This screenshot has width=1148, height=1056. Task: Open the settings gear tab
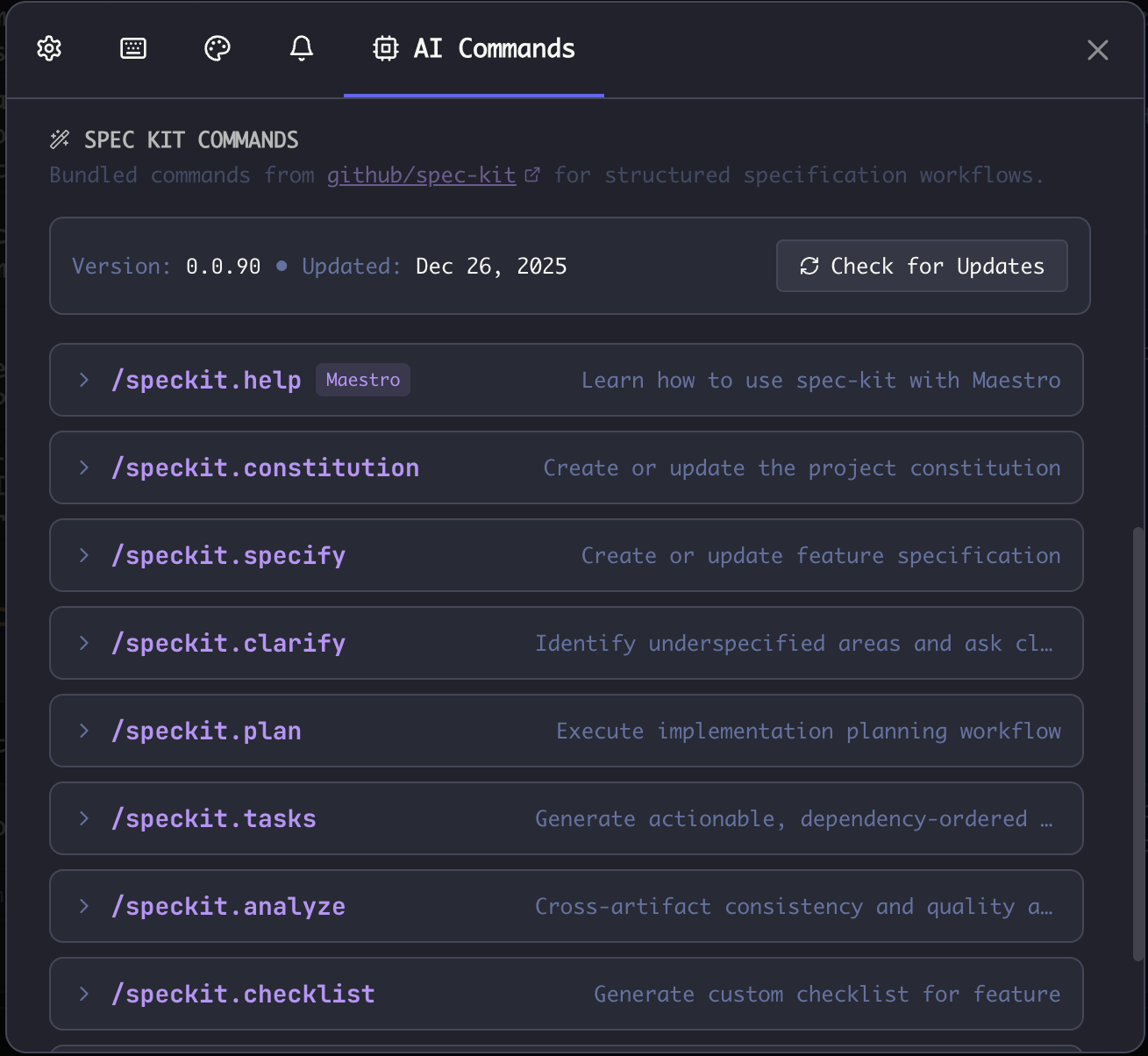tap(49, 49)
